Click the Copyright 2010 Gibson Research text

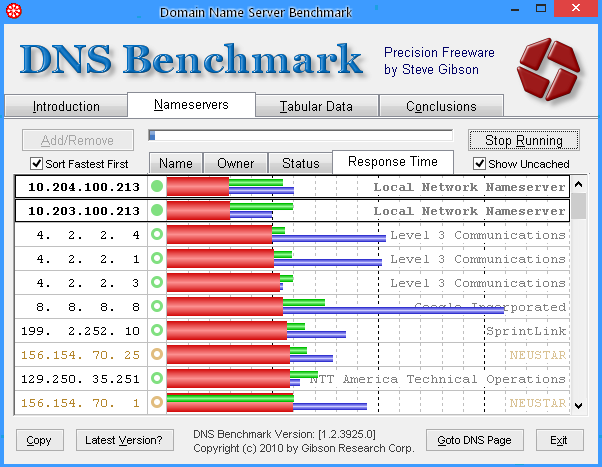[x=304, y=448]
